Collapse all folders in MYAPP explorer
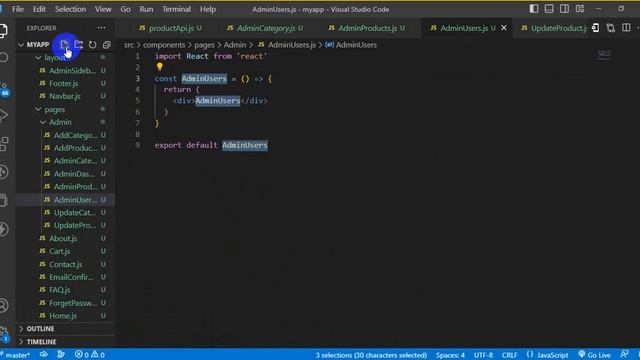640x360 pixels. 107,44
